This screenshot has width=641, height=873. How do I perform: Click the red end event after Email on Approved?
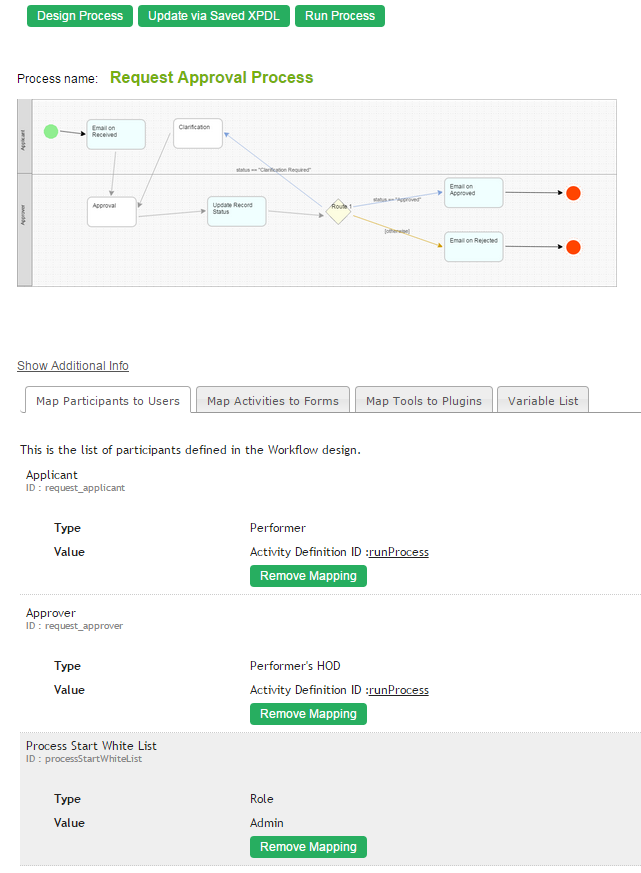573,193
